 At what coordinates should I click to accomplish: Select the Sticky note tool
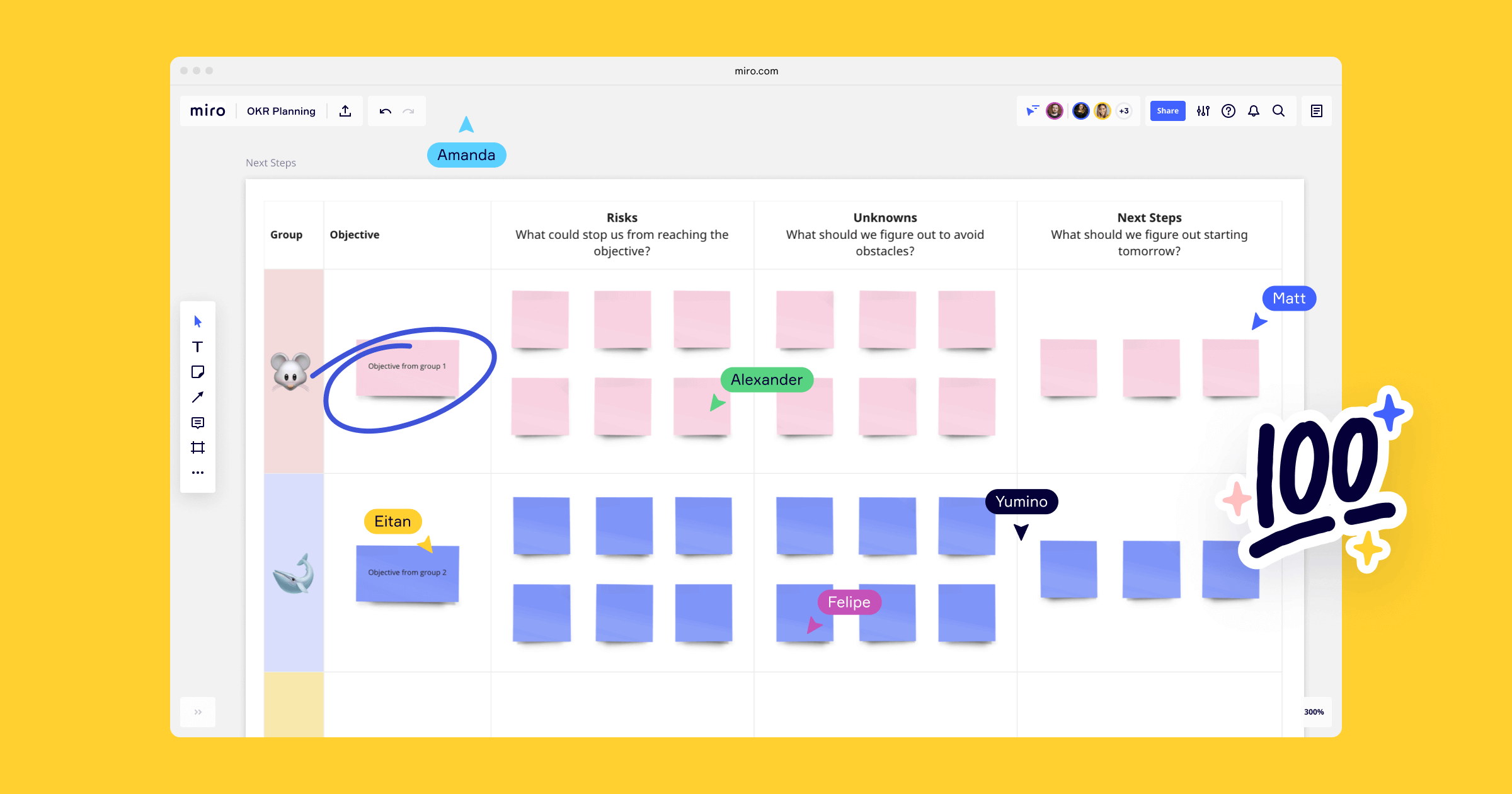[x=198, y=372]
